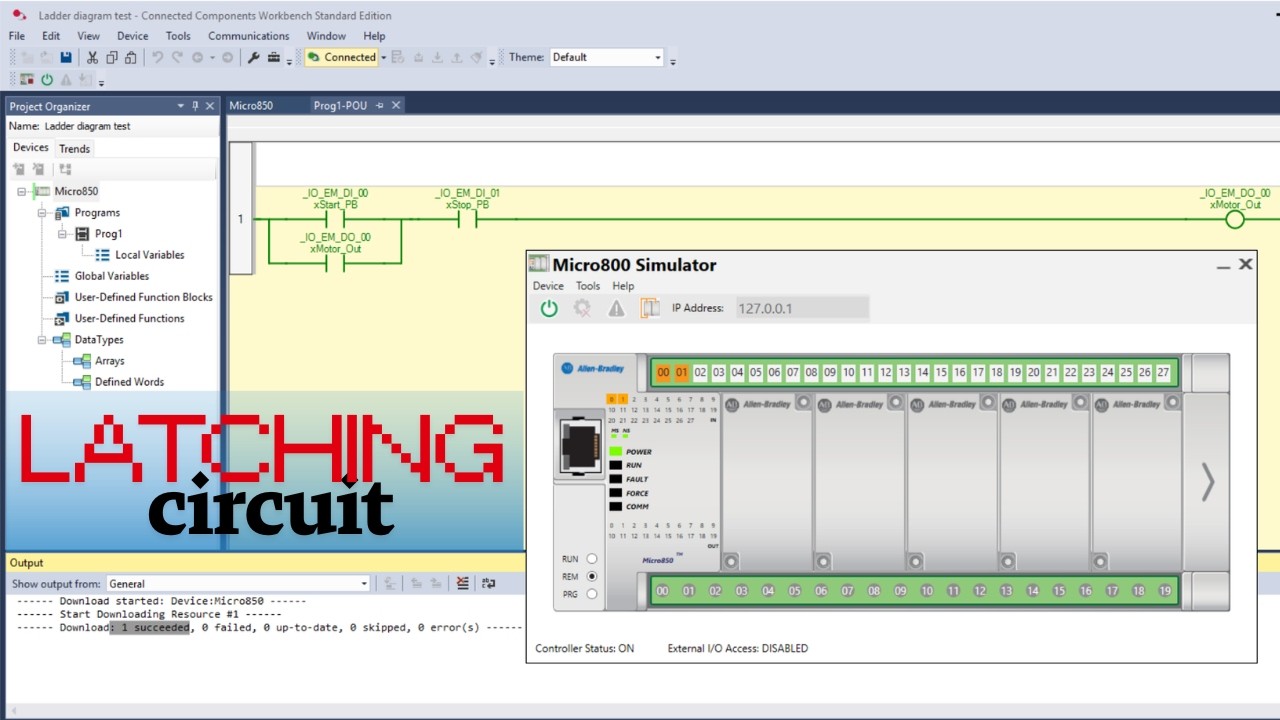Click the simulator gear settings icon
Screen dimensions: 1280x720
point(582,309)
